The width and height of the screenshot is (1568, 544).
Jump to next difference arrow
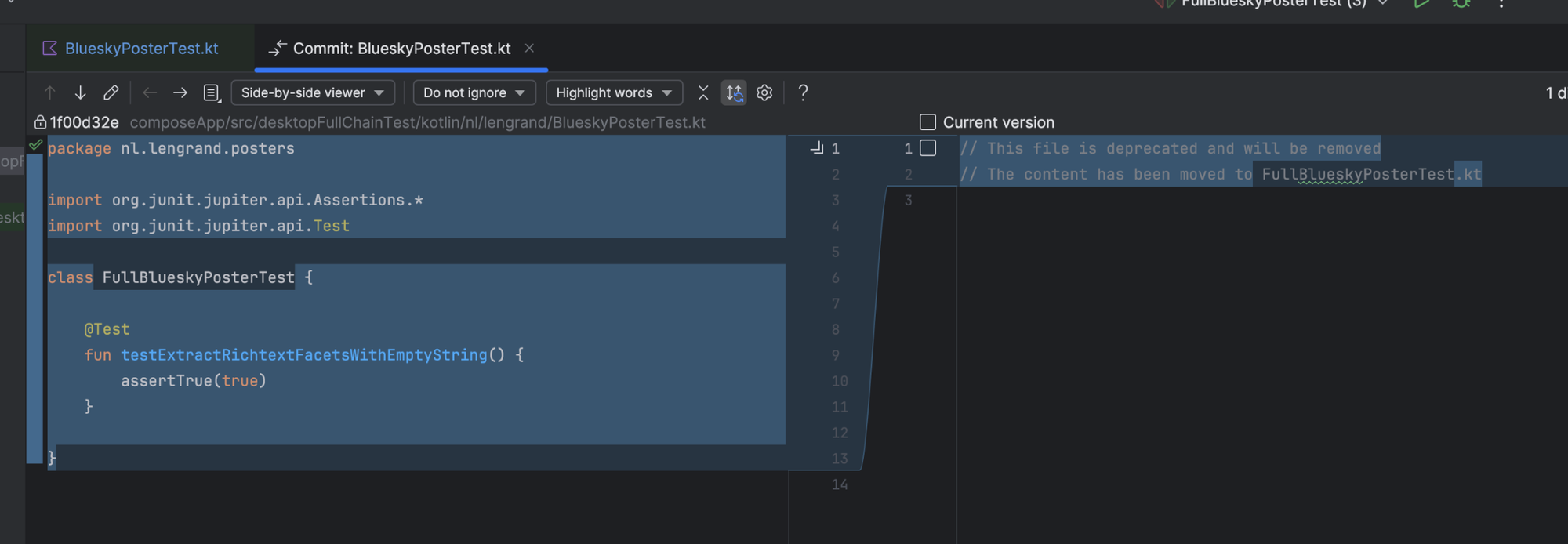80,92
